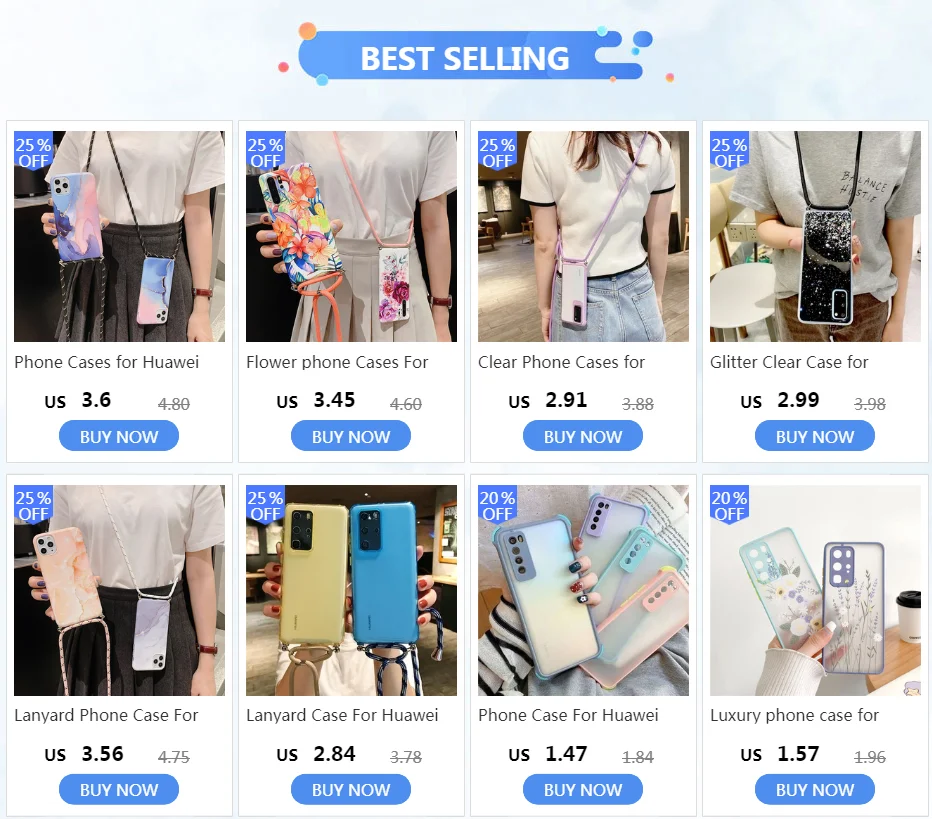
Task: Click the 'Flower phone Cases For' title
Action: [337, 362]
